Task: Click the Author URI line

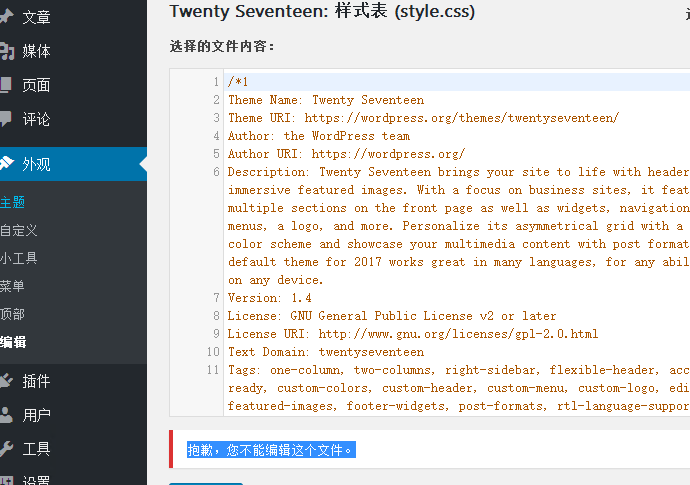Action: [346, 154]
